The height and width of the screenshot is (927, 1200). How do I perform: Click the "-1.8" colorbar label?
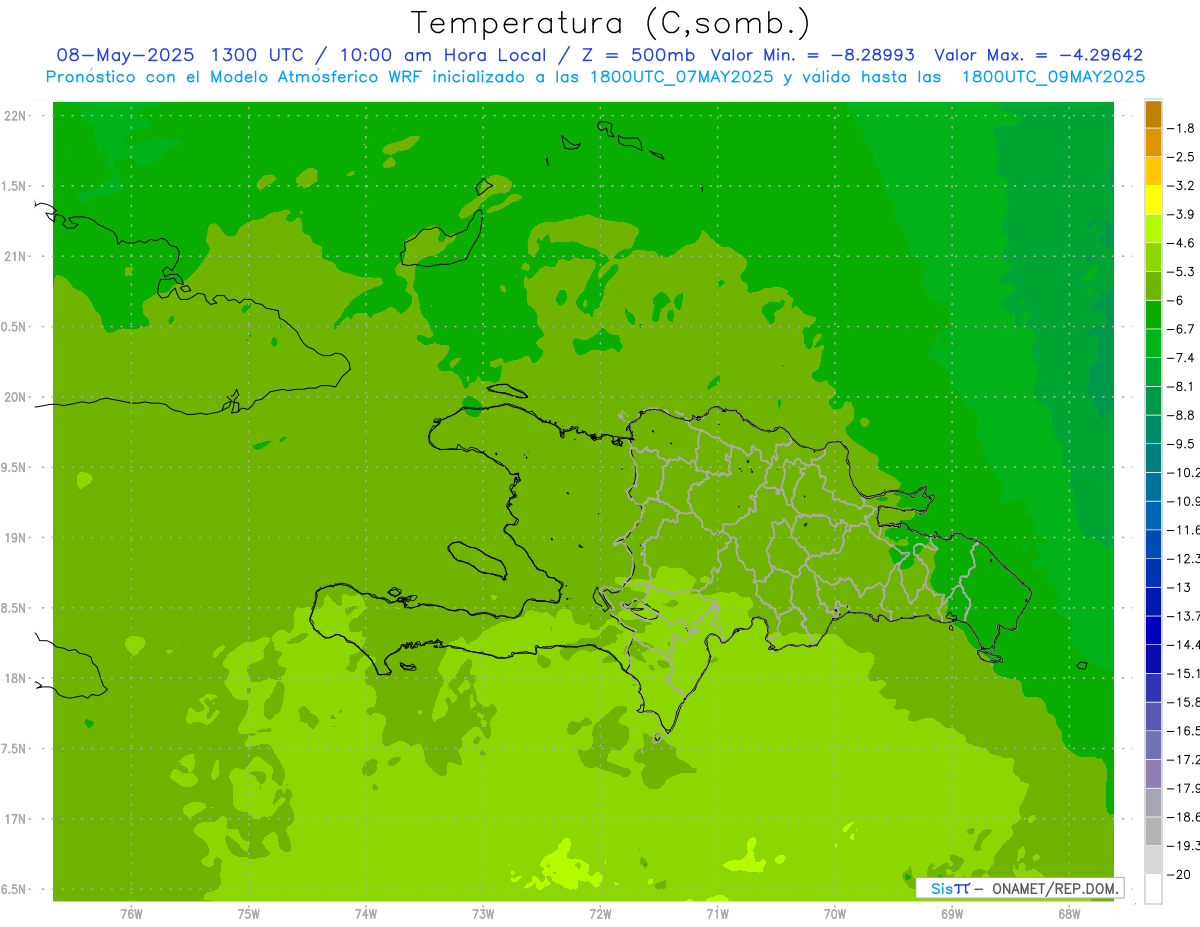point(1181,128)
